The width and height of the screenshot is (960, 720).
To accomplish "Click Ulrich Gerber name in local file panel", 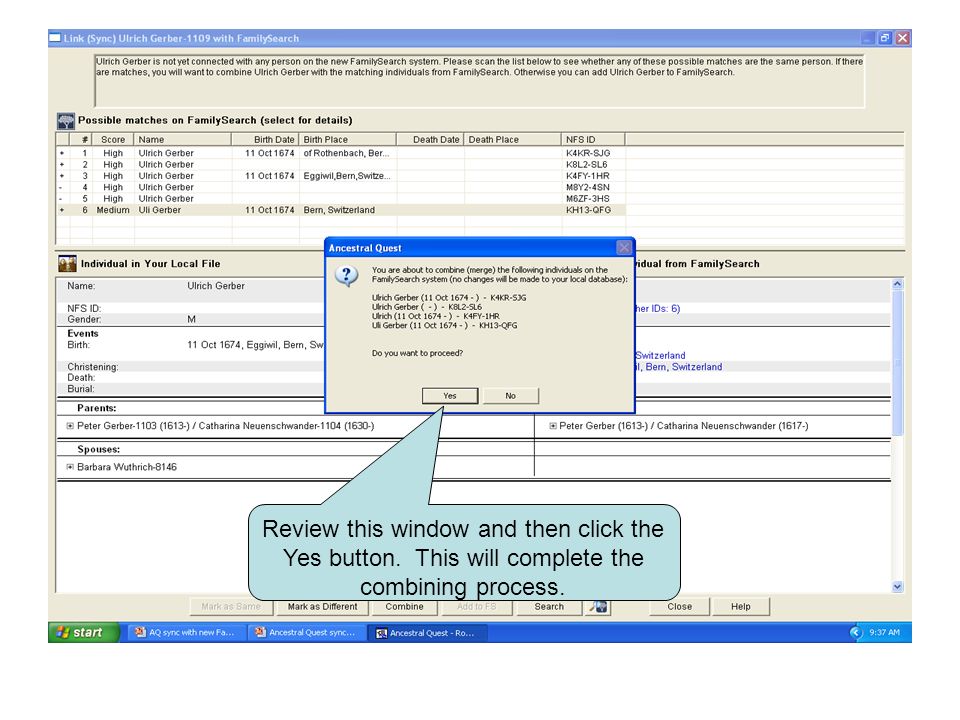I will (x=216, y=286).
